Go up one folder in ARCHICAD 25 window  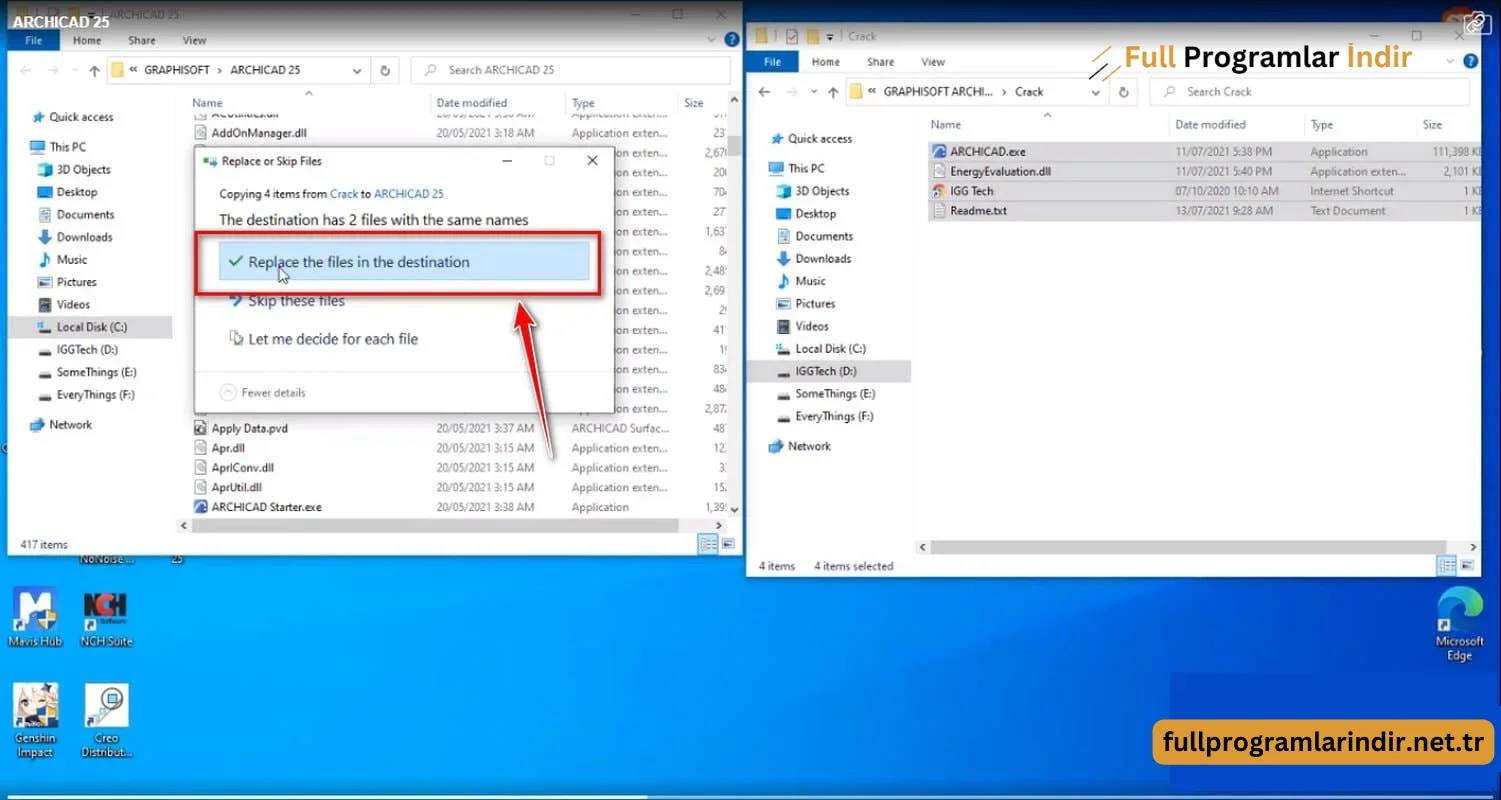[x=94, y=70]
